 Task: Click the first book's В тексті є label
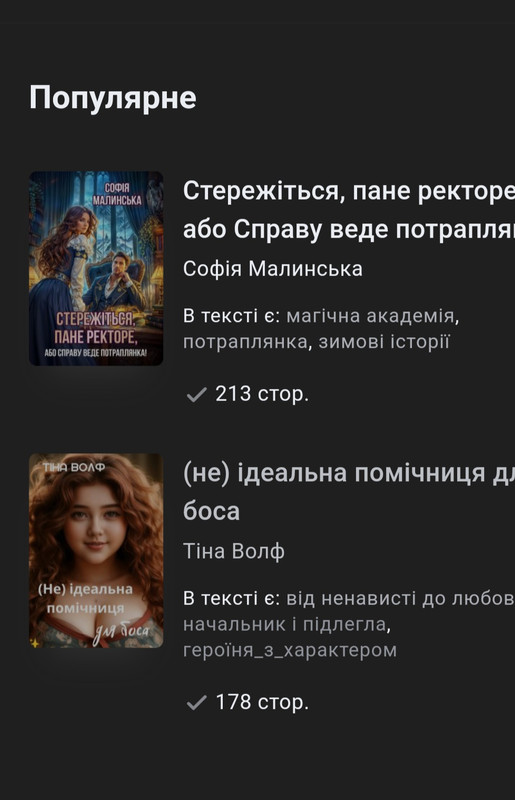(231, 316)
